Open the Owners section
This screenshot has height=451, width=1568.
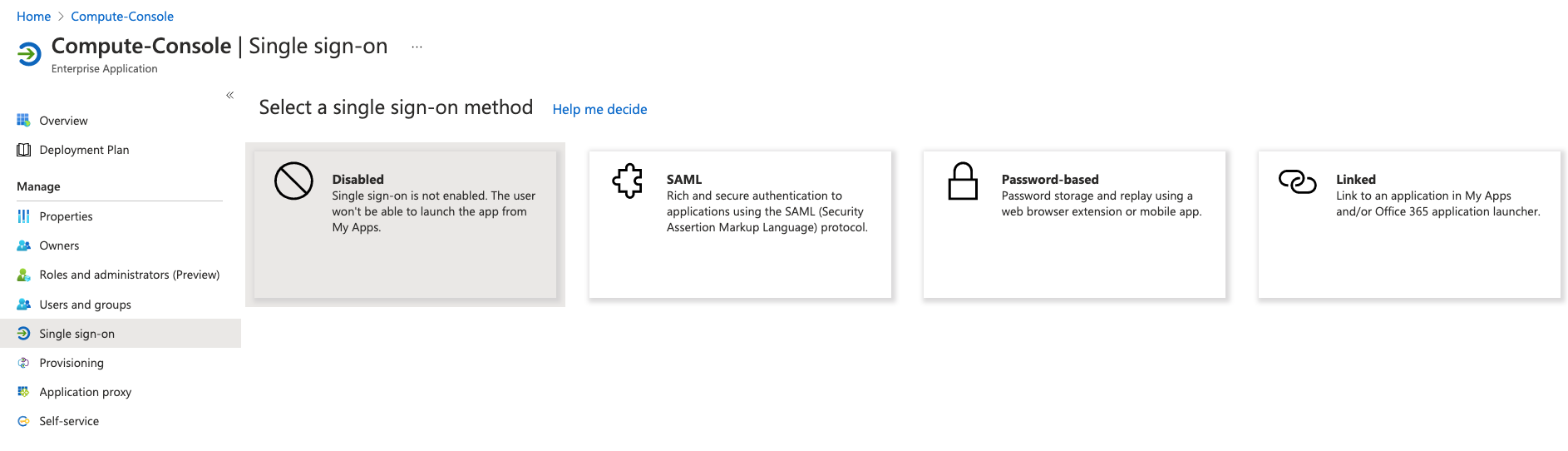click(x=121, y=245)
